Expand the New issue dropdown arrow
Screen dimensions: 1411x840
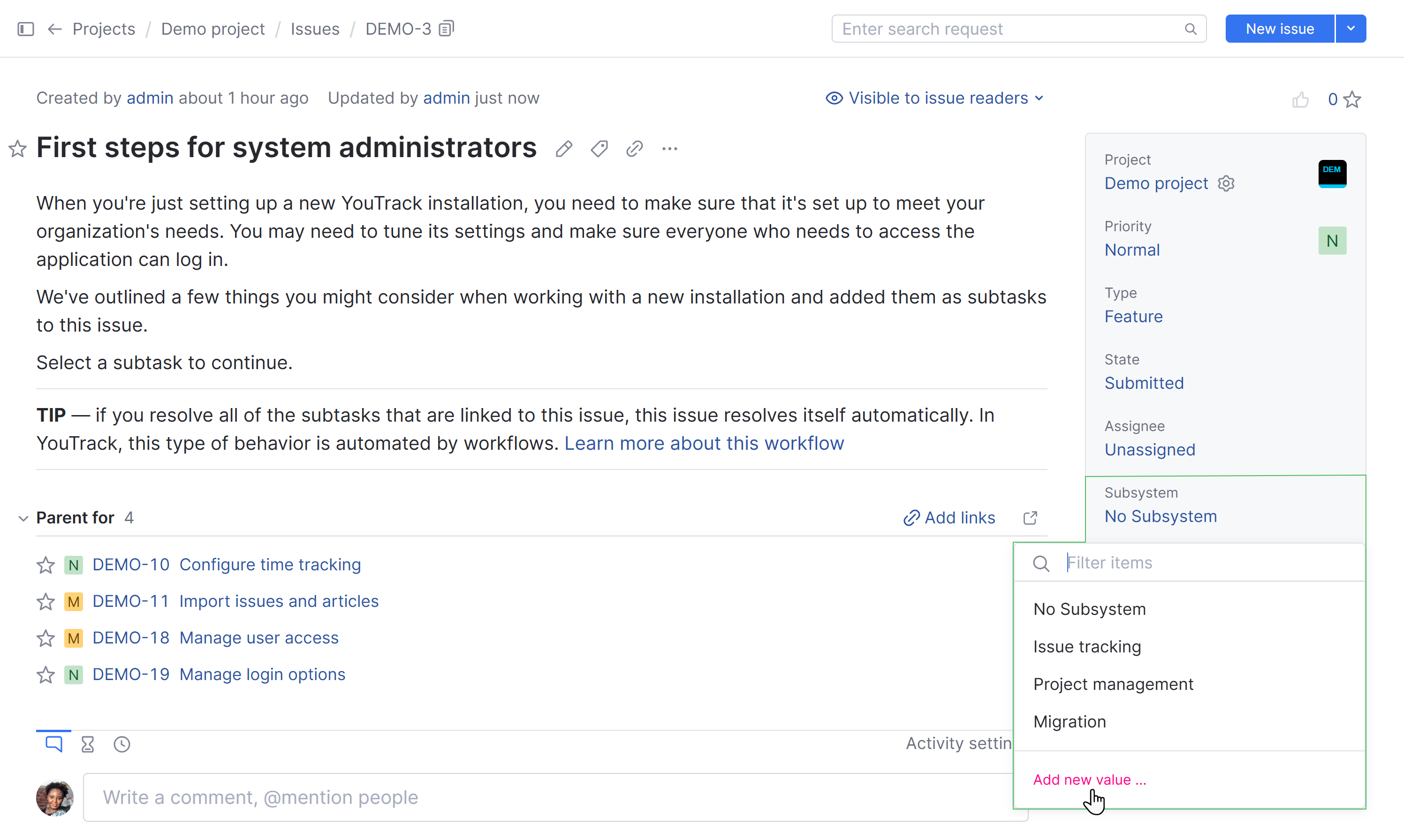tap(1350, 29)
